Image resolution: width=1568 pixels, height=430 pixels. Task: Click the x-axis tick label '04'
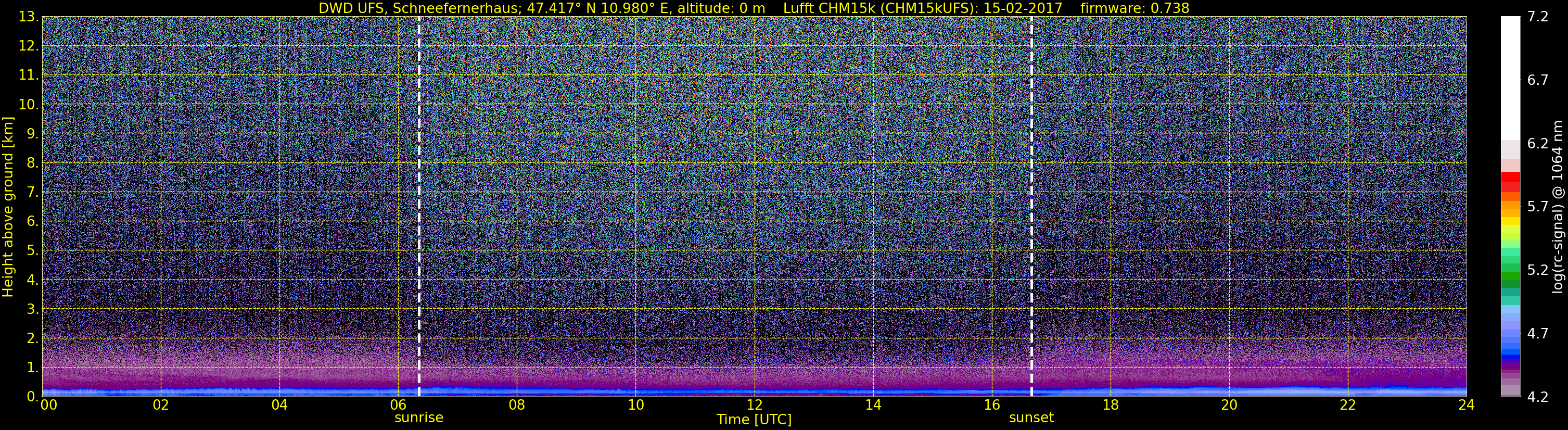[x=279, y=405]
